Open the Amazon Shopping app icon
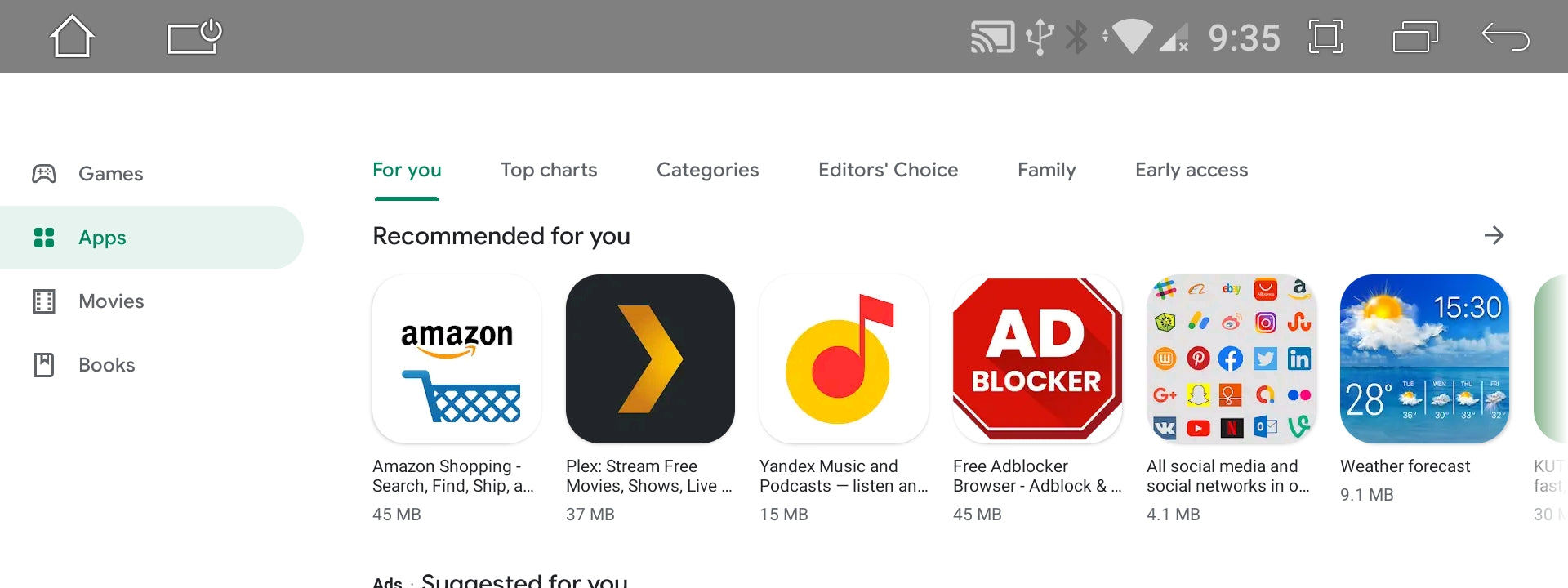 click(457, 359)
